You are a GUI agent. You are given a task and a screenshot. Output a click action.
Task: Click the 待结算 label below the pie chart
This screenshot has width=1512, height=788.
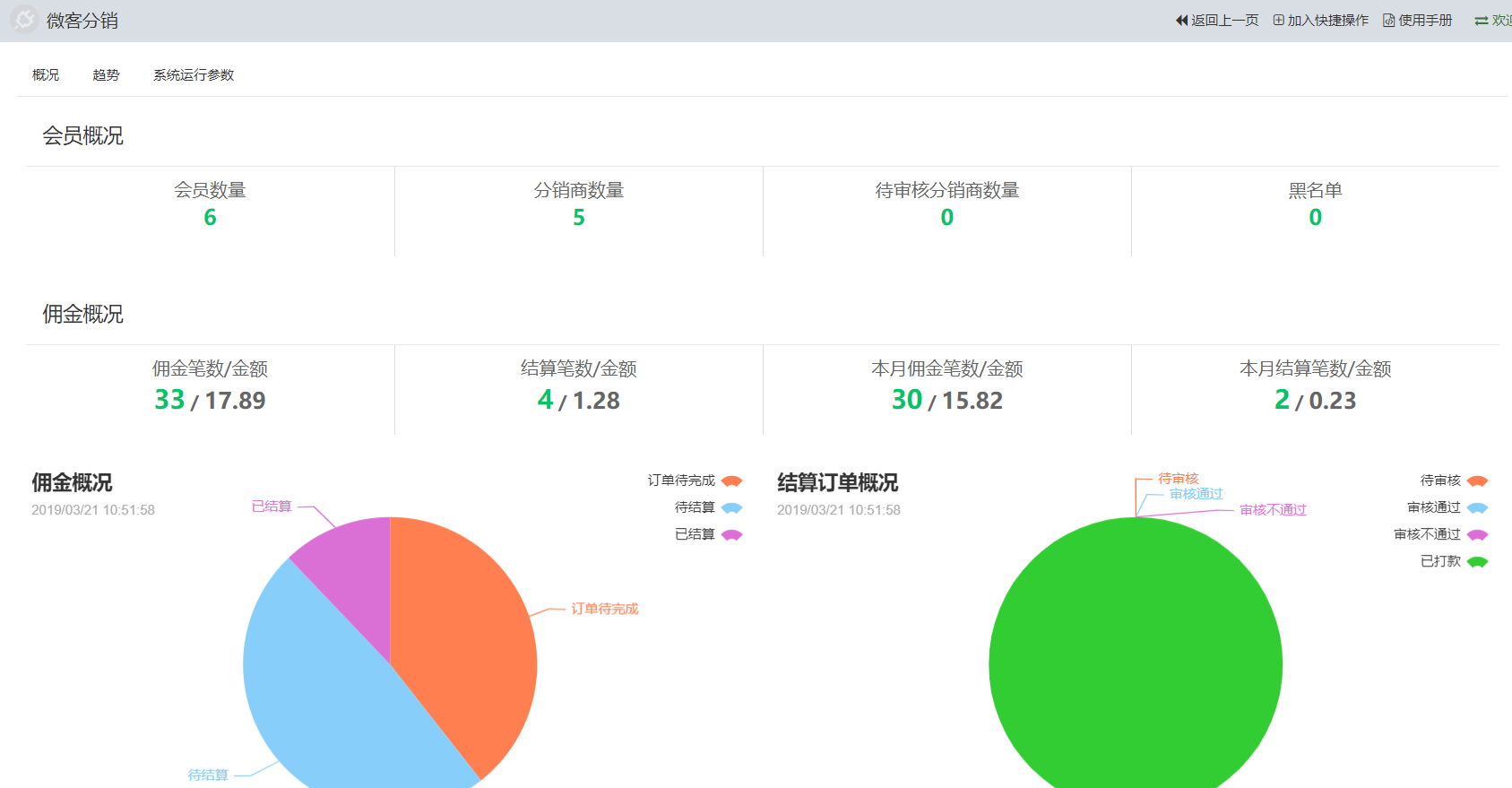(x=208, y=775)
